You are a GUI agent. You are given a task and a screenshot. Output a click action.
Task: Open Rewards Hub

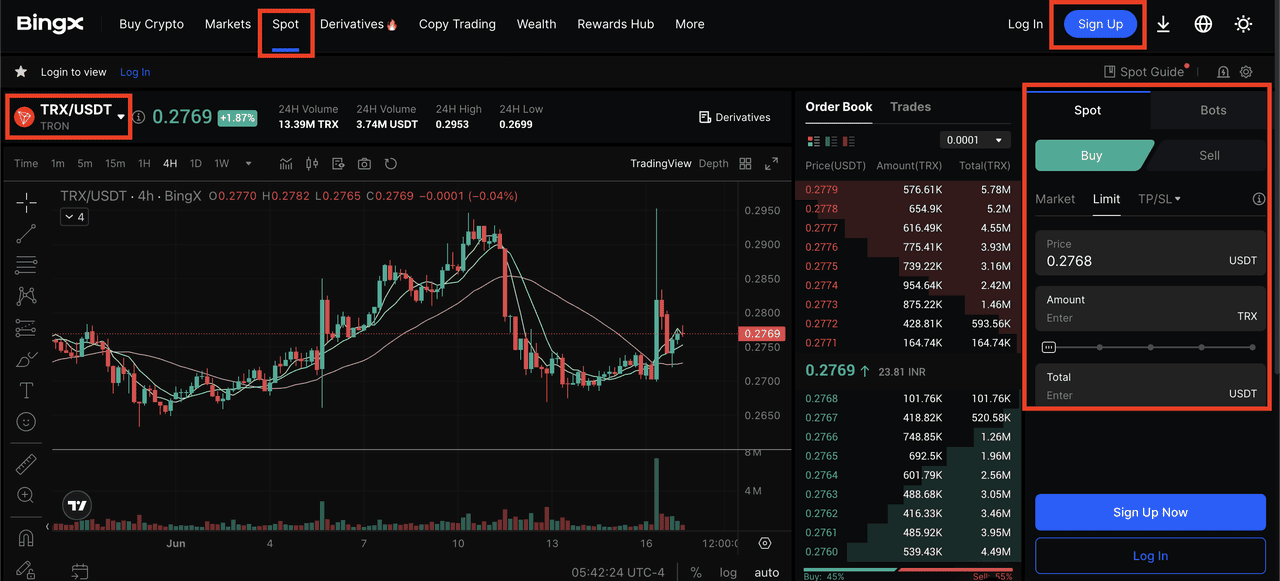click(x=615, y=24)
